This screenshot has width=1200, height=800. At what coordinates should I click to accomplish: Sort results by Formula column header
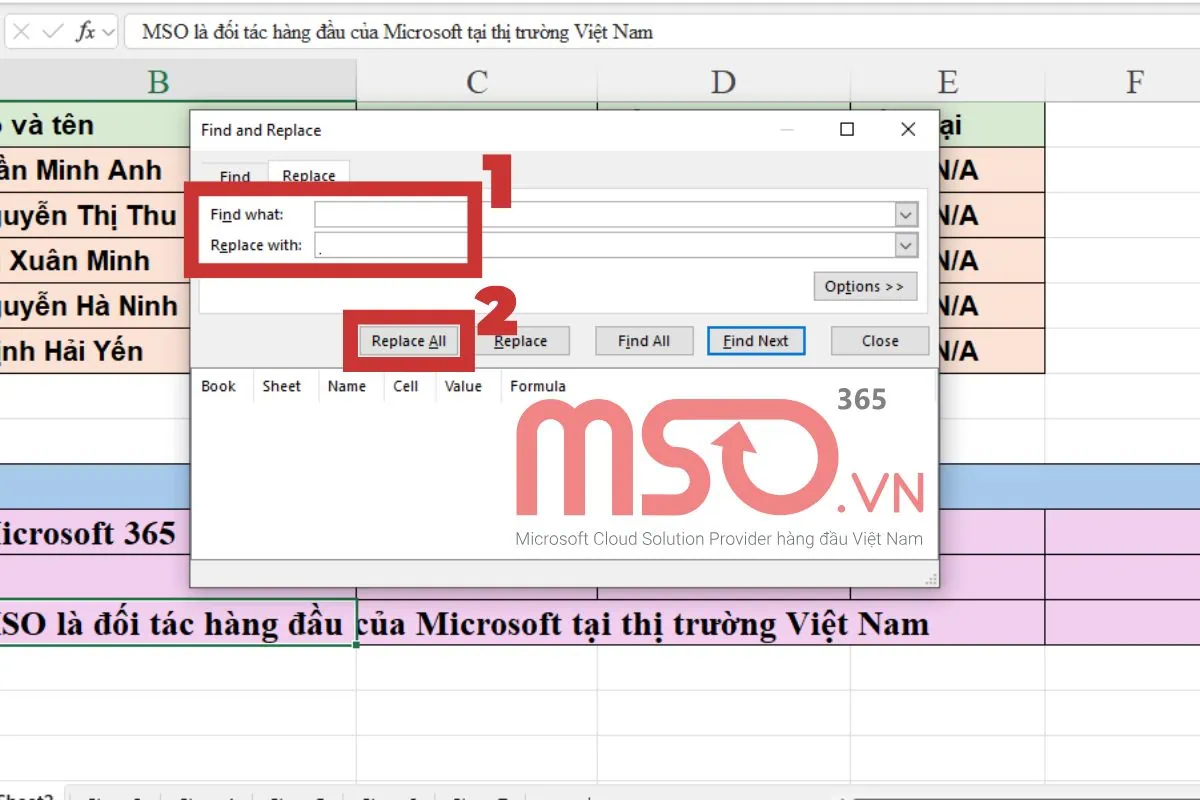pos(538,386)
